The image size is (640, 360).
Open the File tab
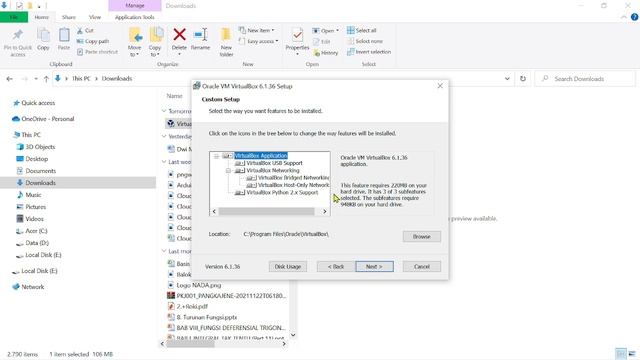[14, 17]
